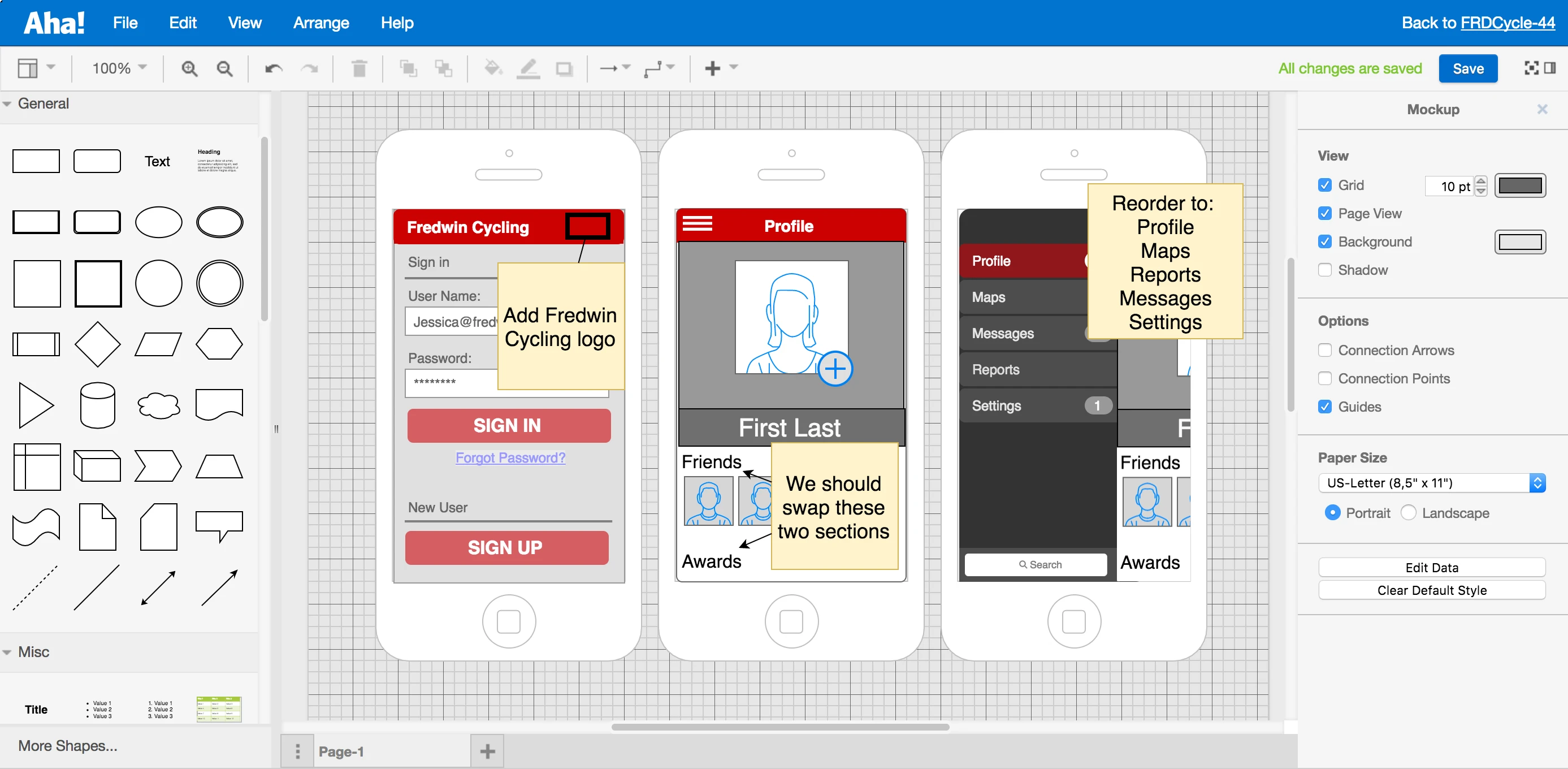Click the fill color bucket icon
This screenshot has width=1568, height=769.
492,68
